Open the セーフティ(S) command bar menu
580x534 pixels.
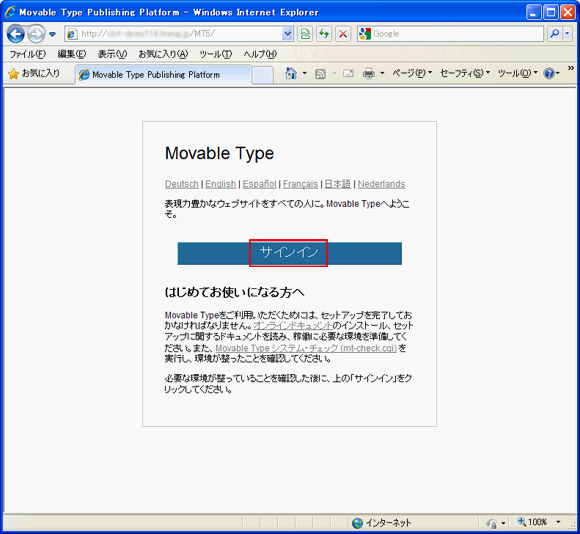click(465, 73)
